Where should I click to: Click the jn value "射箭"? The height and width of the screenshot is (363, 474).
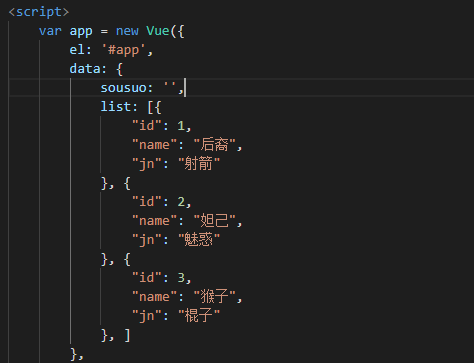pos(199,164)
